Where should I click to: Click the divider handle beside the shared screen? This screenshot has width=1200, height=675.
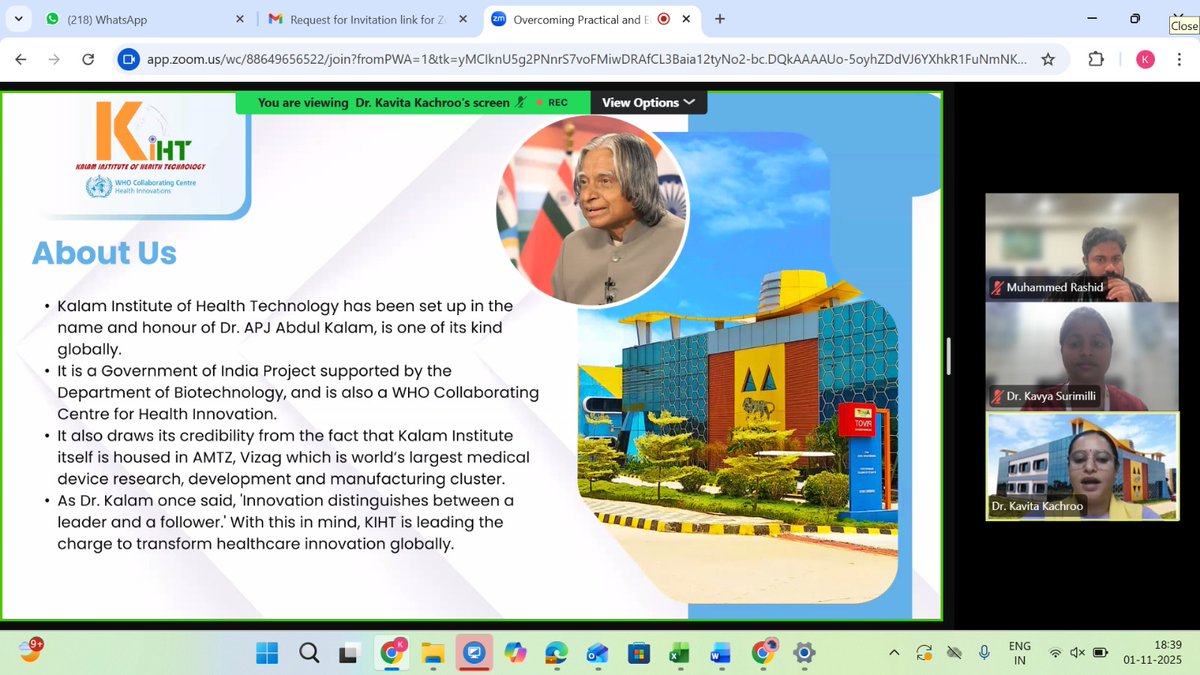coord(949,357)
